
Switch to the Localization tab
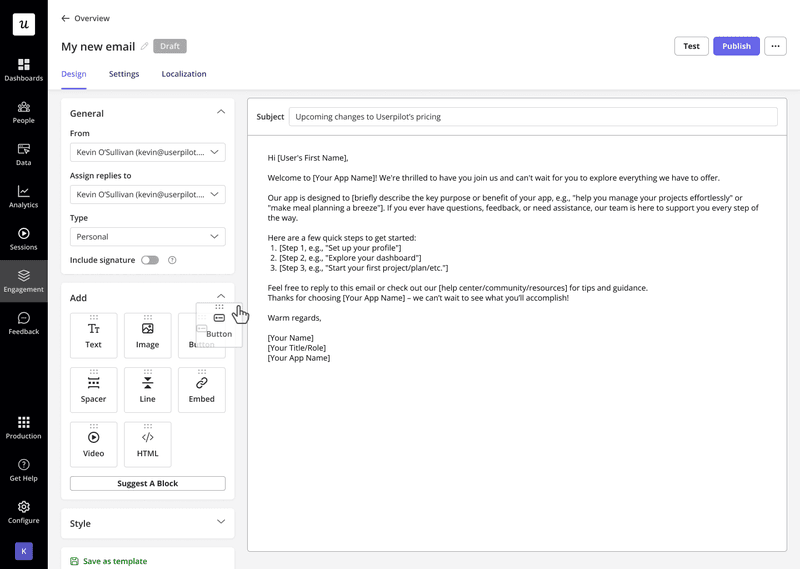pos(184,74)
